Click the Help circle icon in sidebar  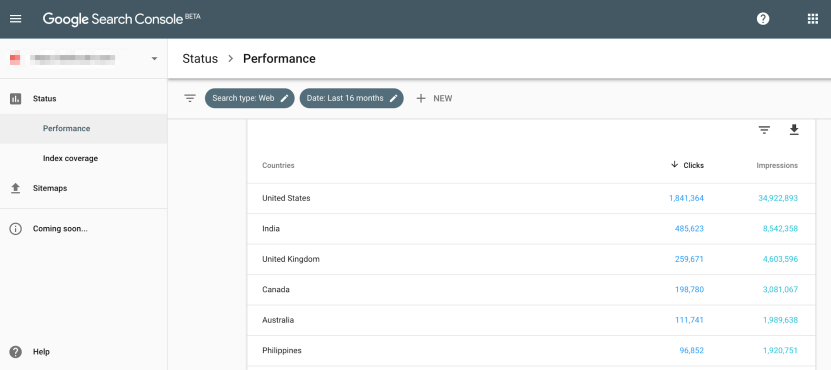tap(15, 351)
